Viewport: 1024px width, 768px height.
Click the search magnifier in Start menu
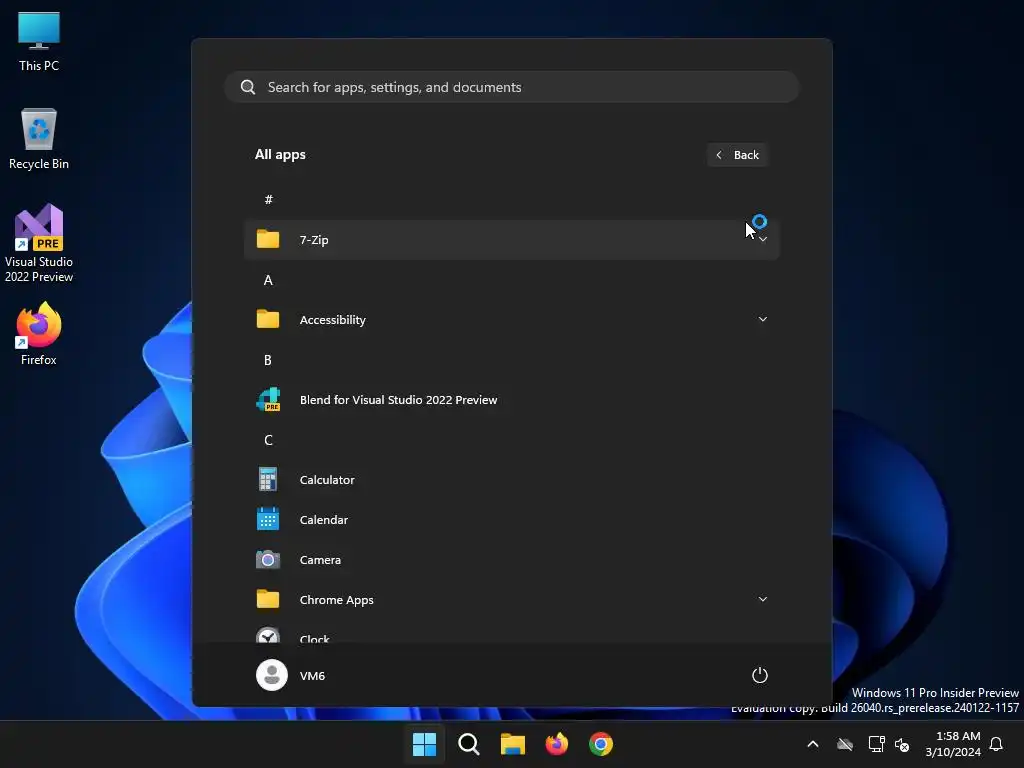[248, 87]
